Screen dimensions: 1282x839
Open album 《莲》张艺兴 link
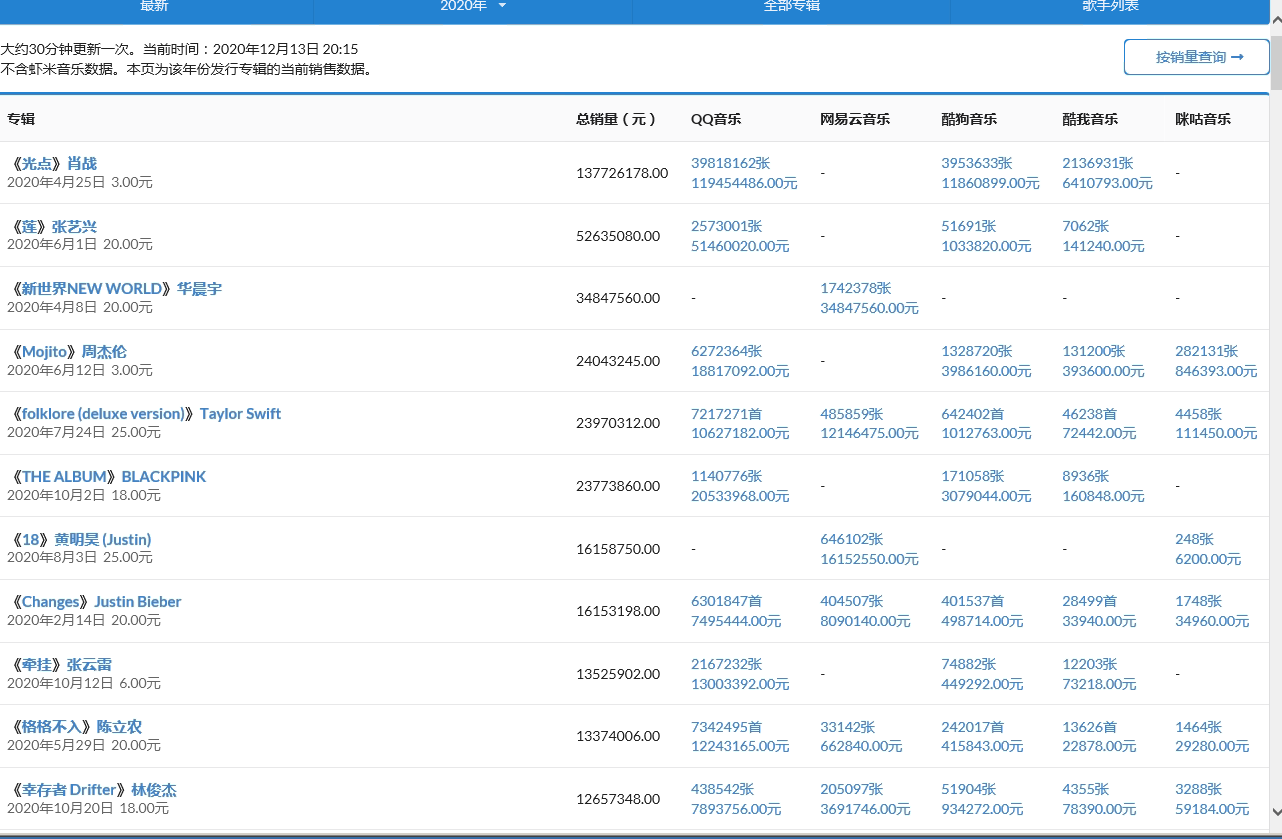point(52,226)
